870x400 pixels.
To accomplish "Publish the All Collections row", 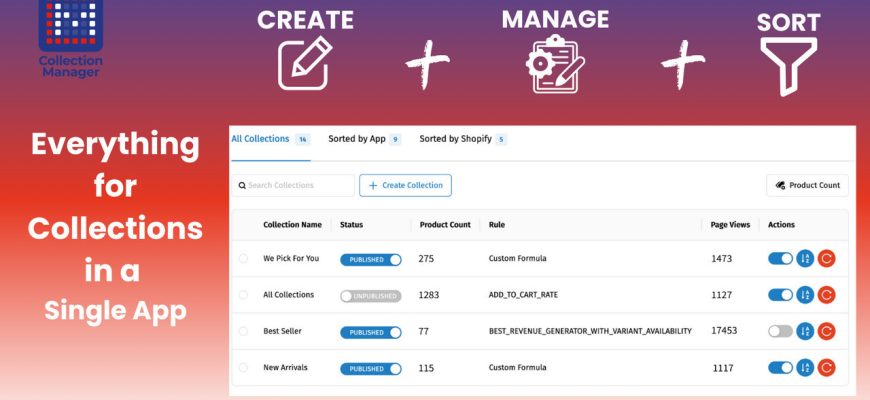I will pos(371,296).
